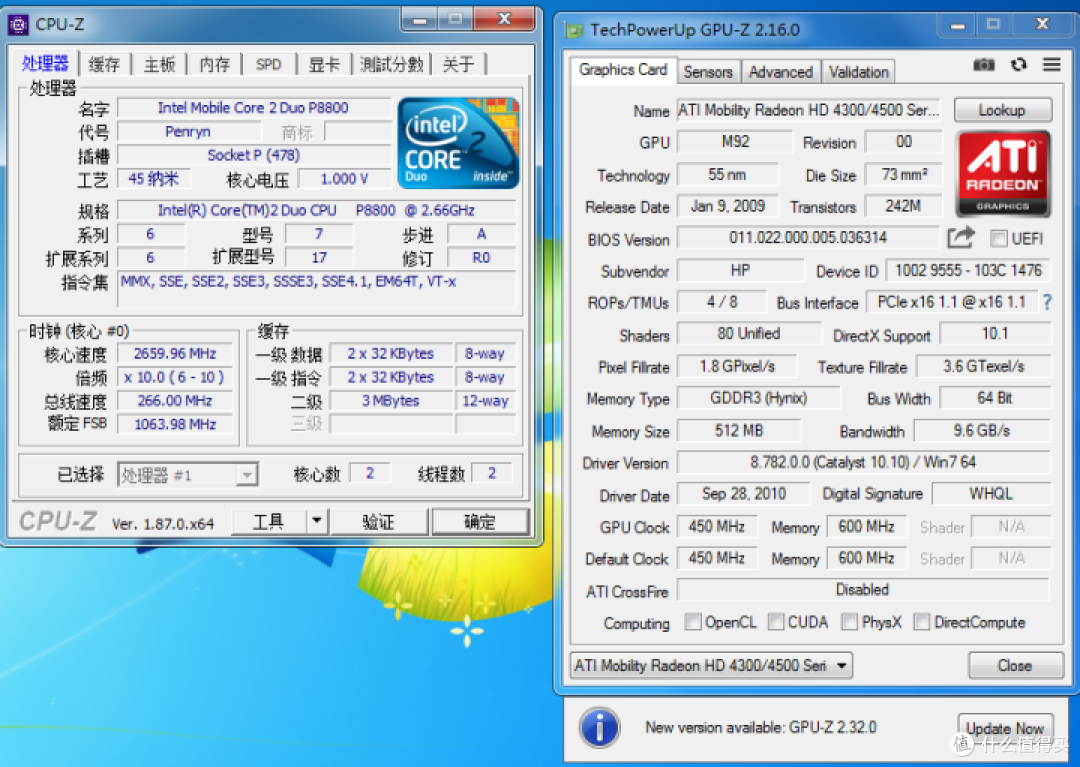This screenshot has height=767, width=1080.
Task: Click the GPU-Z screenshot camera icon
Action: (984, 65)
